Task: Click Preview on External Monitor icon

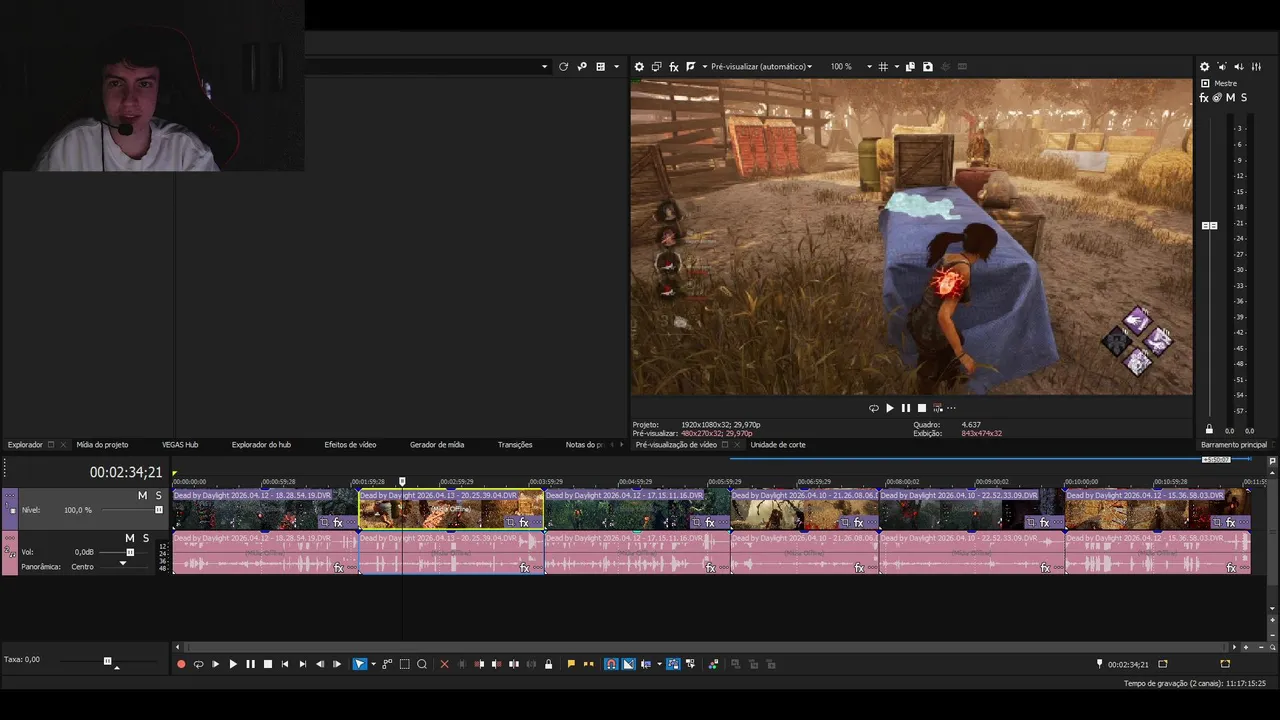Action: click(x=656, y=67)
